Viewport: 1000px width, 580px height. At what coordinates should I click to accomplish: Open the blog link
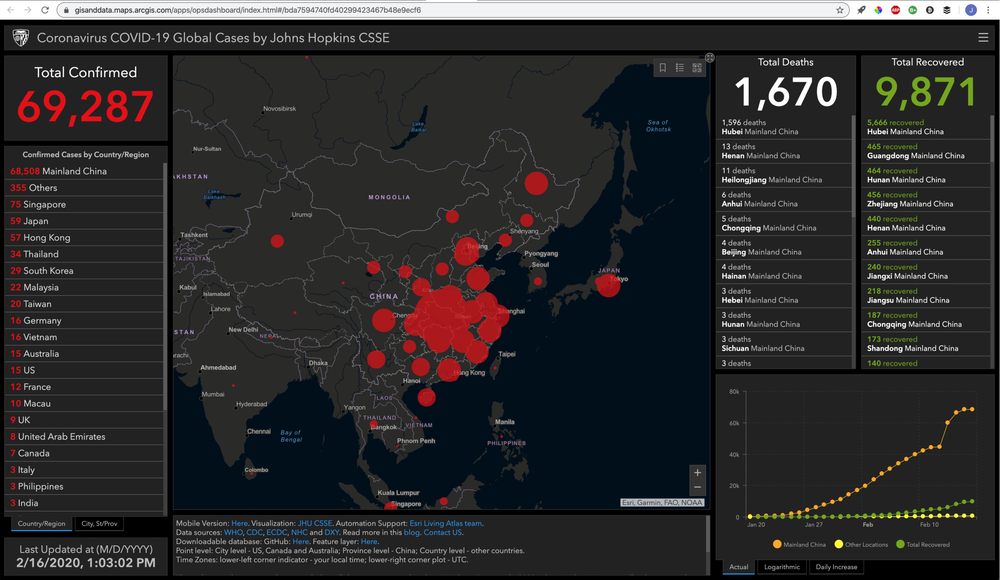pyautogui.click(x=411, y=532)
